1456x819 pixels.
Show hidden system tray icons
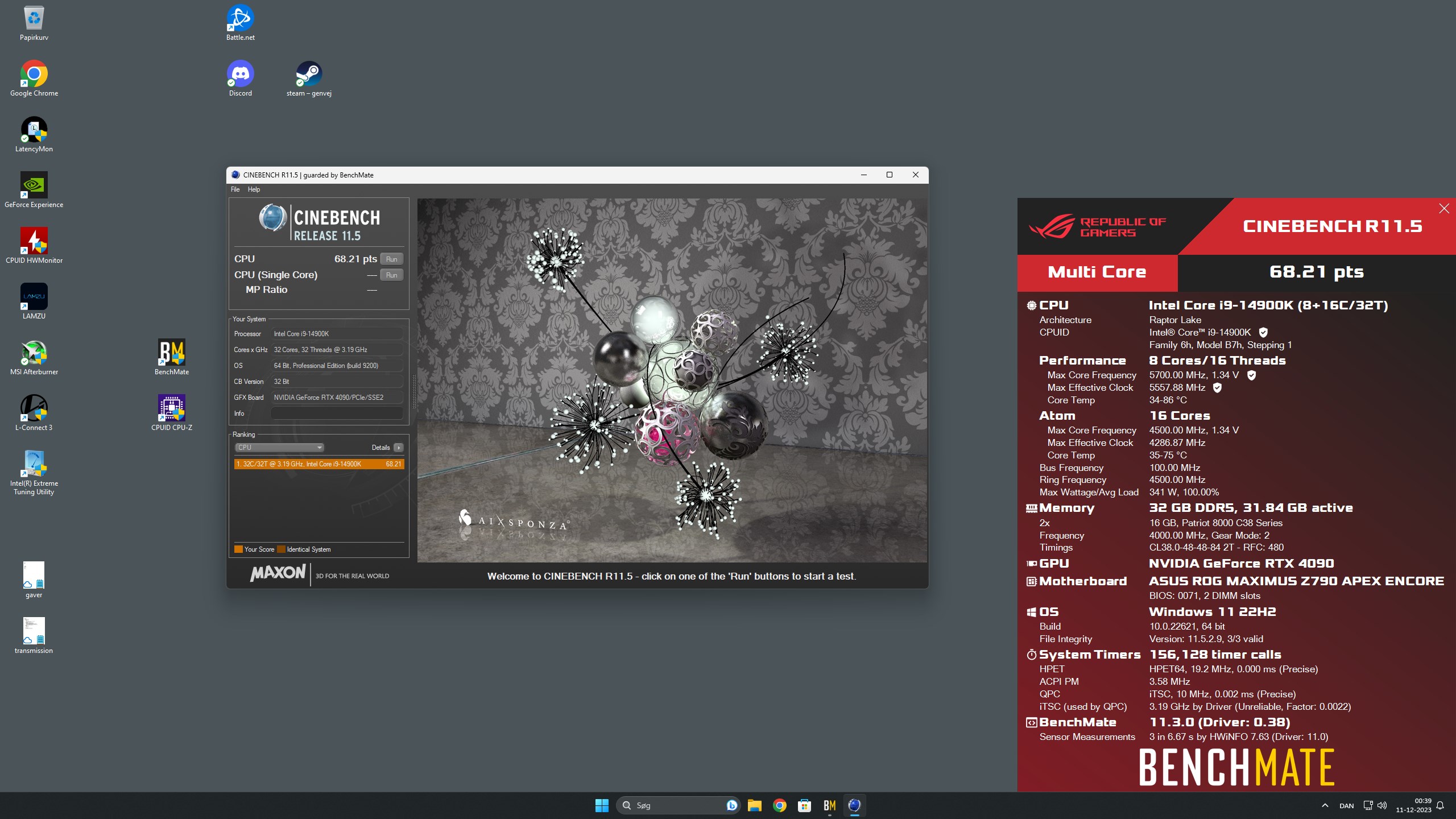pos(1325,805)
